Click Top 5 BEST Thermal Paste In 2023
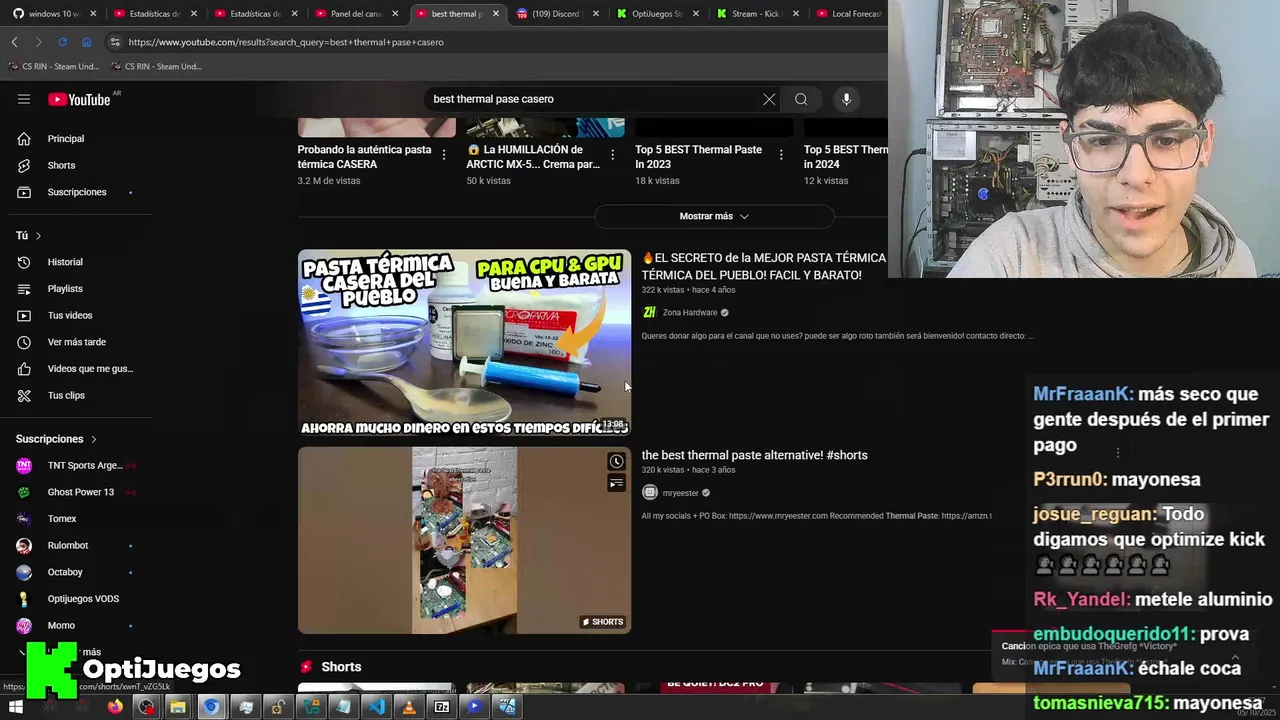The image size is (1280, 720). pos(698,157)
